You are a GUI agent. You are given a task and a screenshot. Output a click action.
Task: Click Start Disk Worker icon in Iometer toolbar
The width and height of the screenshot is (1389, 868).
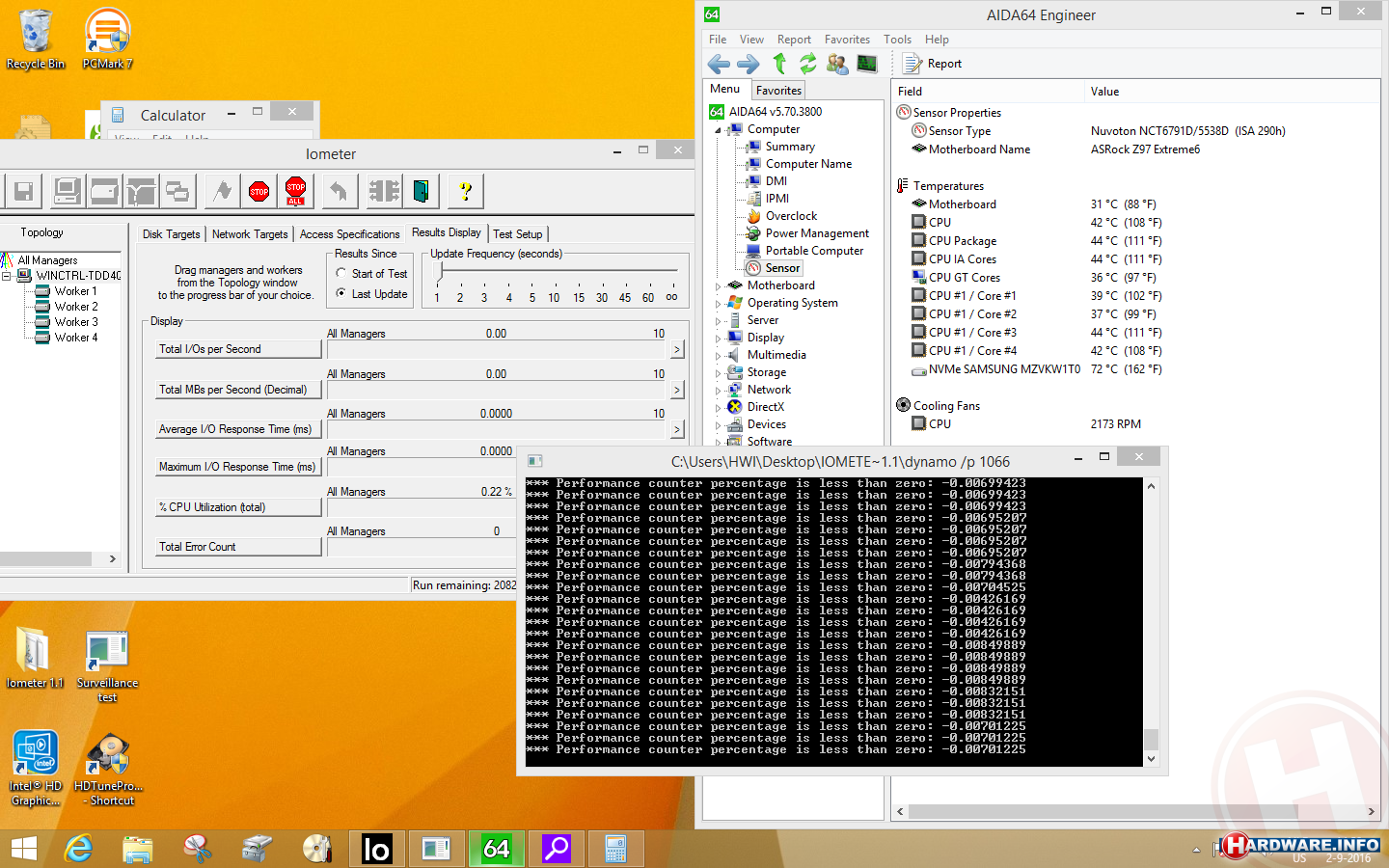[x=104, y=191]
